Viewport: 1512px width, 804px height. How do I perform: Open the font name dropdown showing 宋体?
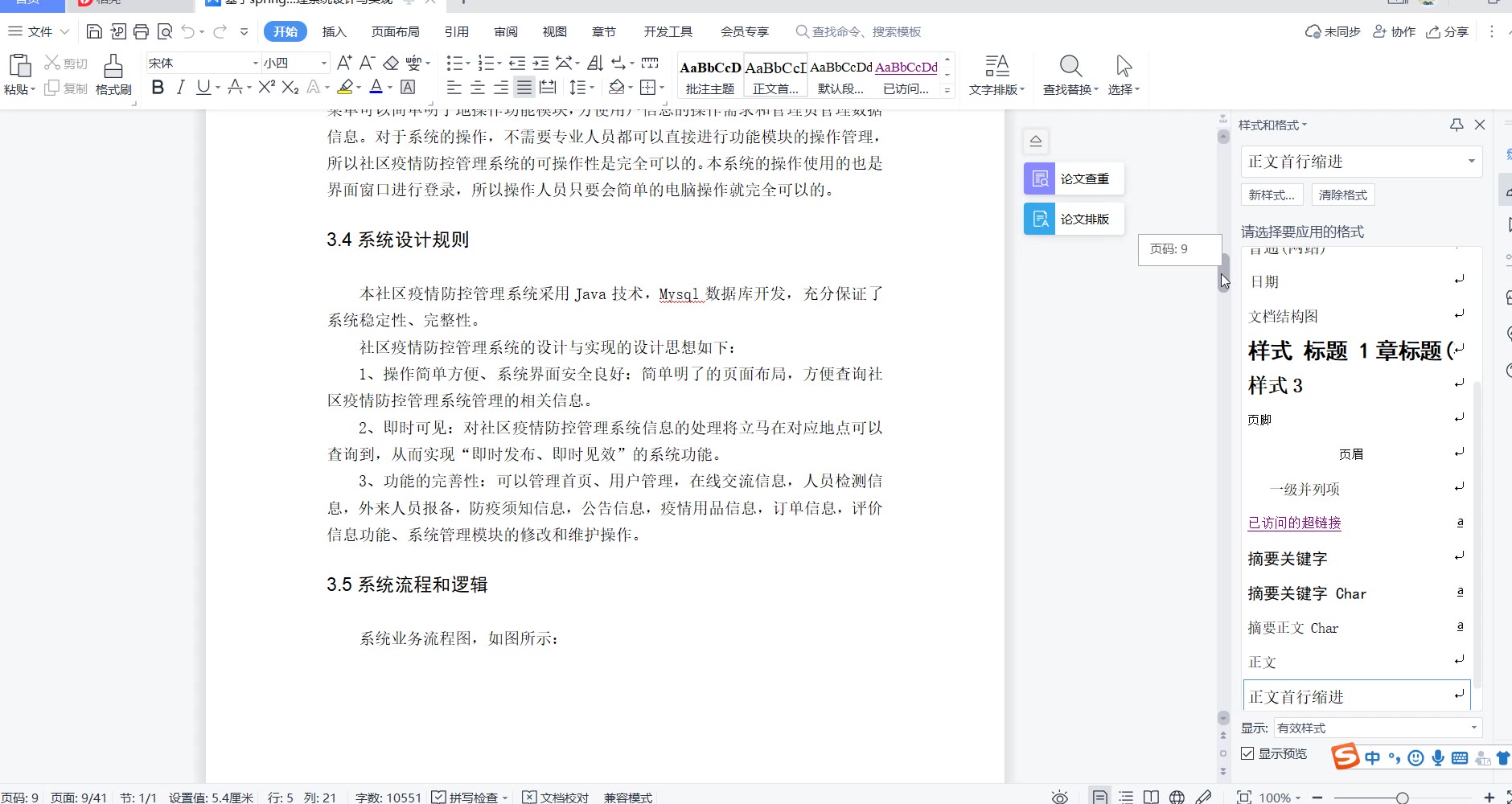pos(255,63)
